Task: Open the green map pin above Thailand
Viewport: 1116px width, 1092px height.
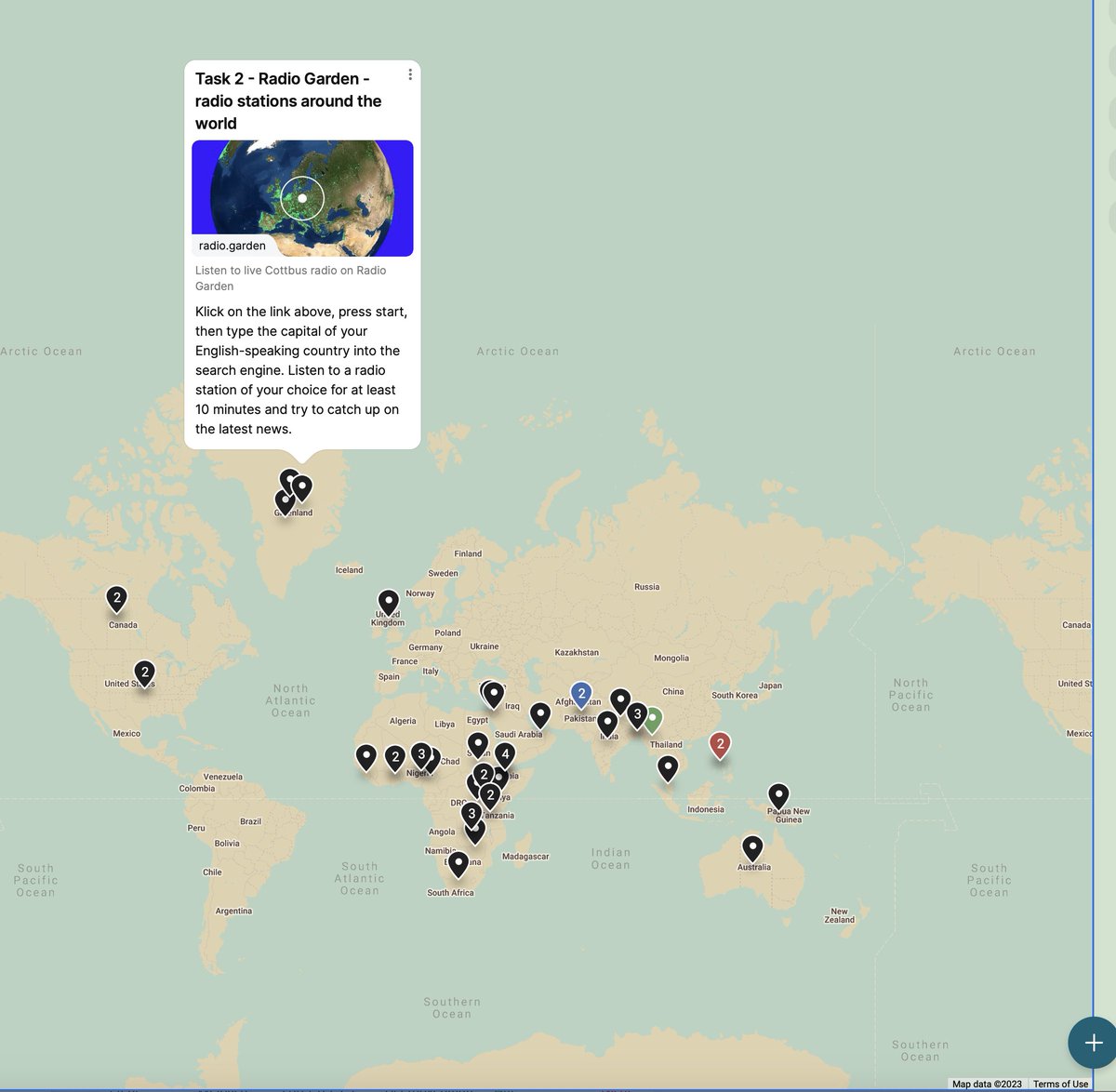Action: (654, 721)
